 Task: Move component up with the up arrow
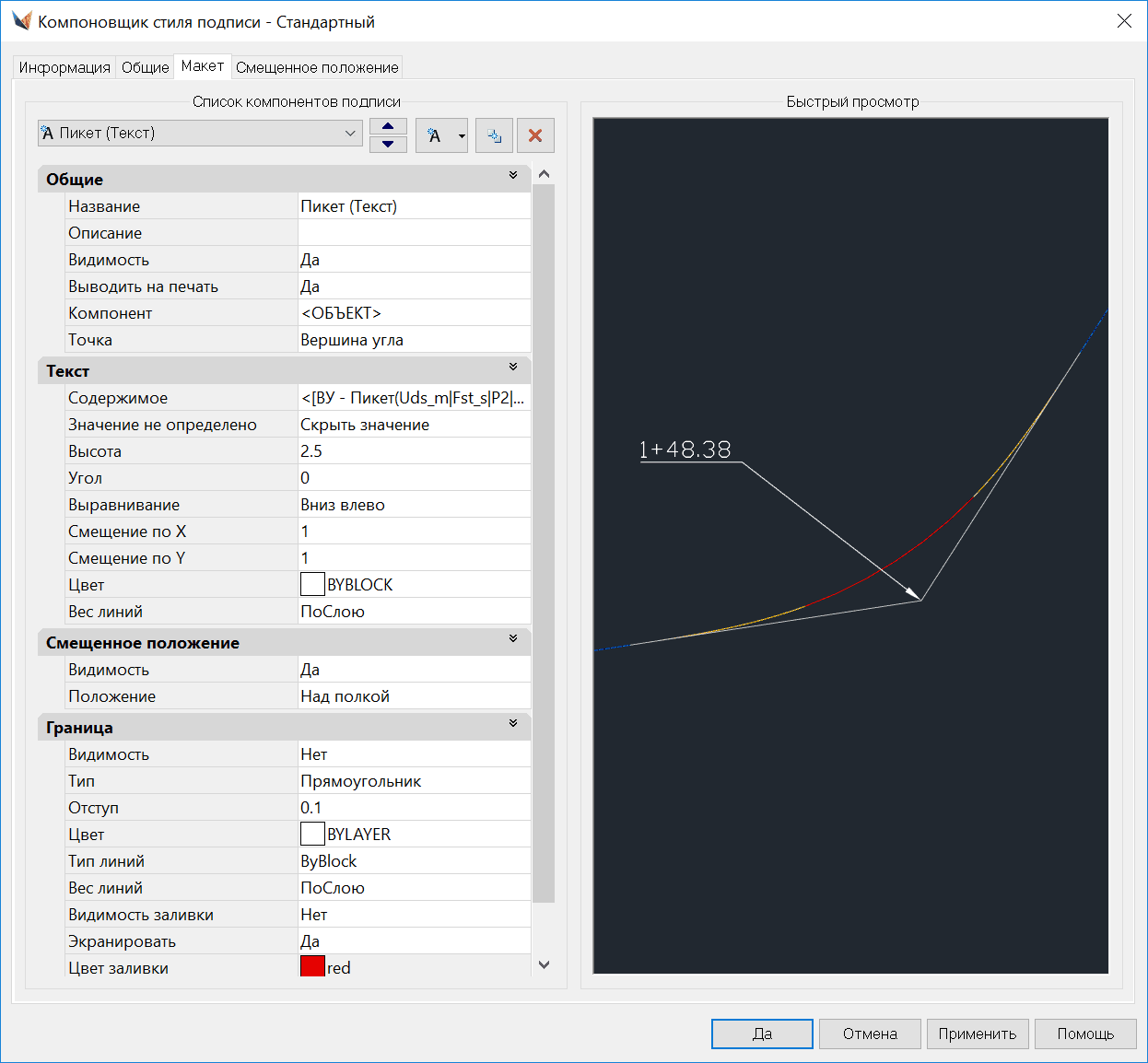click(388, 127)
